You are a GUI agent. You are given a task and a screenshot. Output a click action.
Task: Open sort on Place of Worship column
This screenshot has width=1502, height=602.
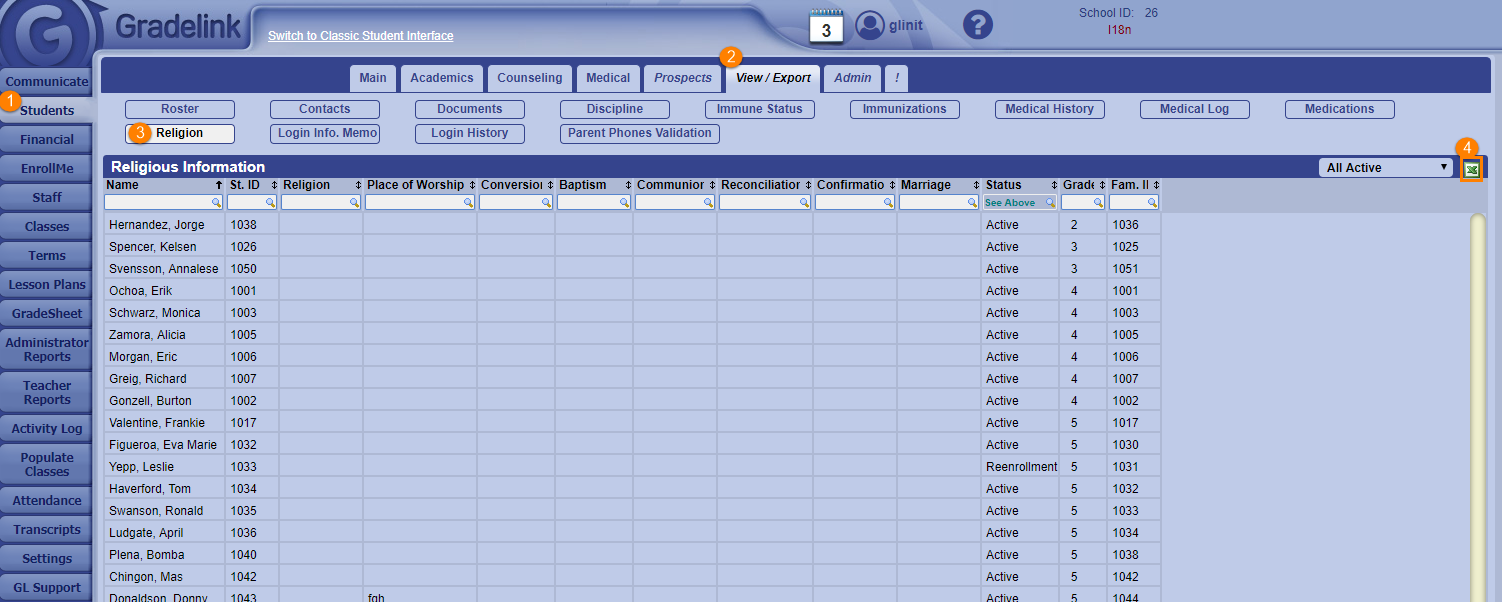pyautogui.click(x=470, y=185)
